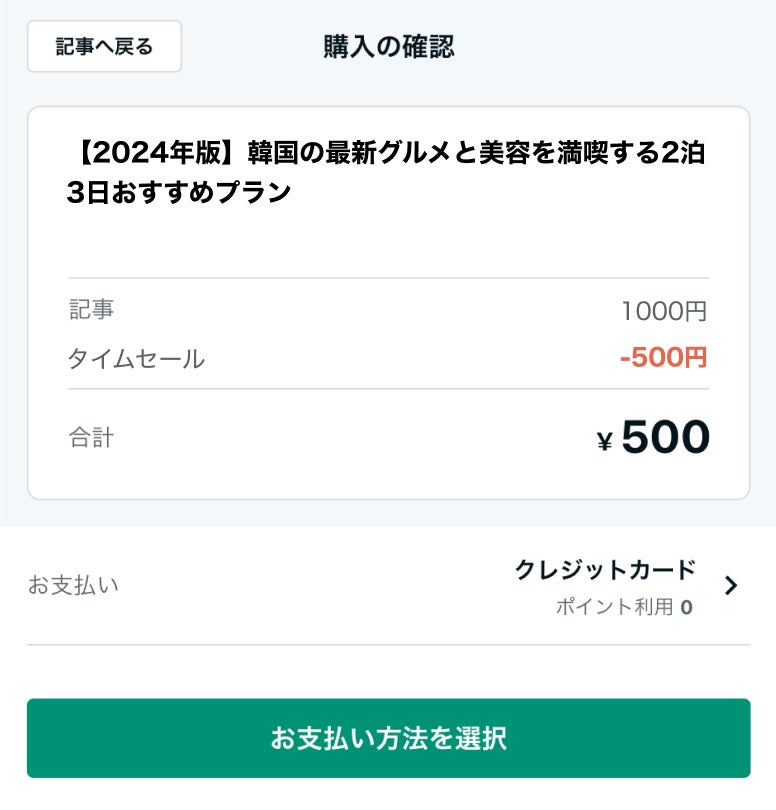The width and height of the screenshot is (776, 810).
Task: Select the お支払い row label
Action: click(x=73, y=585)
